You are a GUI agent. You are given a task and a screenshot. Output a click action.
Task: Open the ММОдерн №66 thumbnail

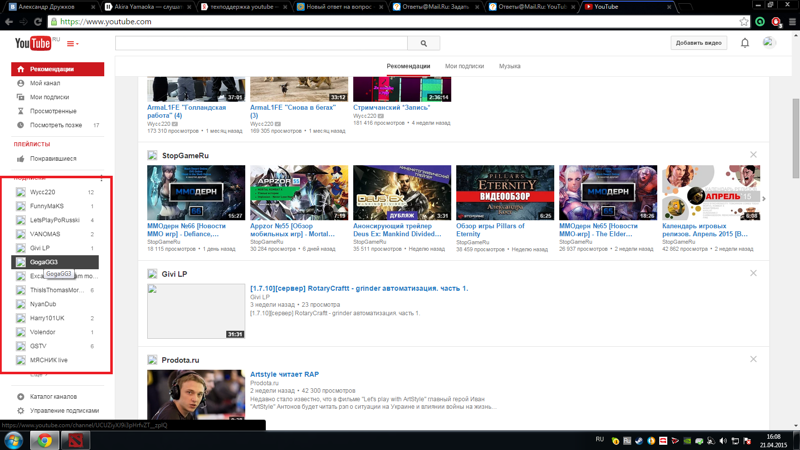(x=196, y=193)
